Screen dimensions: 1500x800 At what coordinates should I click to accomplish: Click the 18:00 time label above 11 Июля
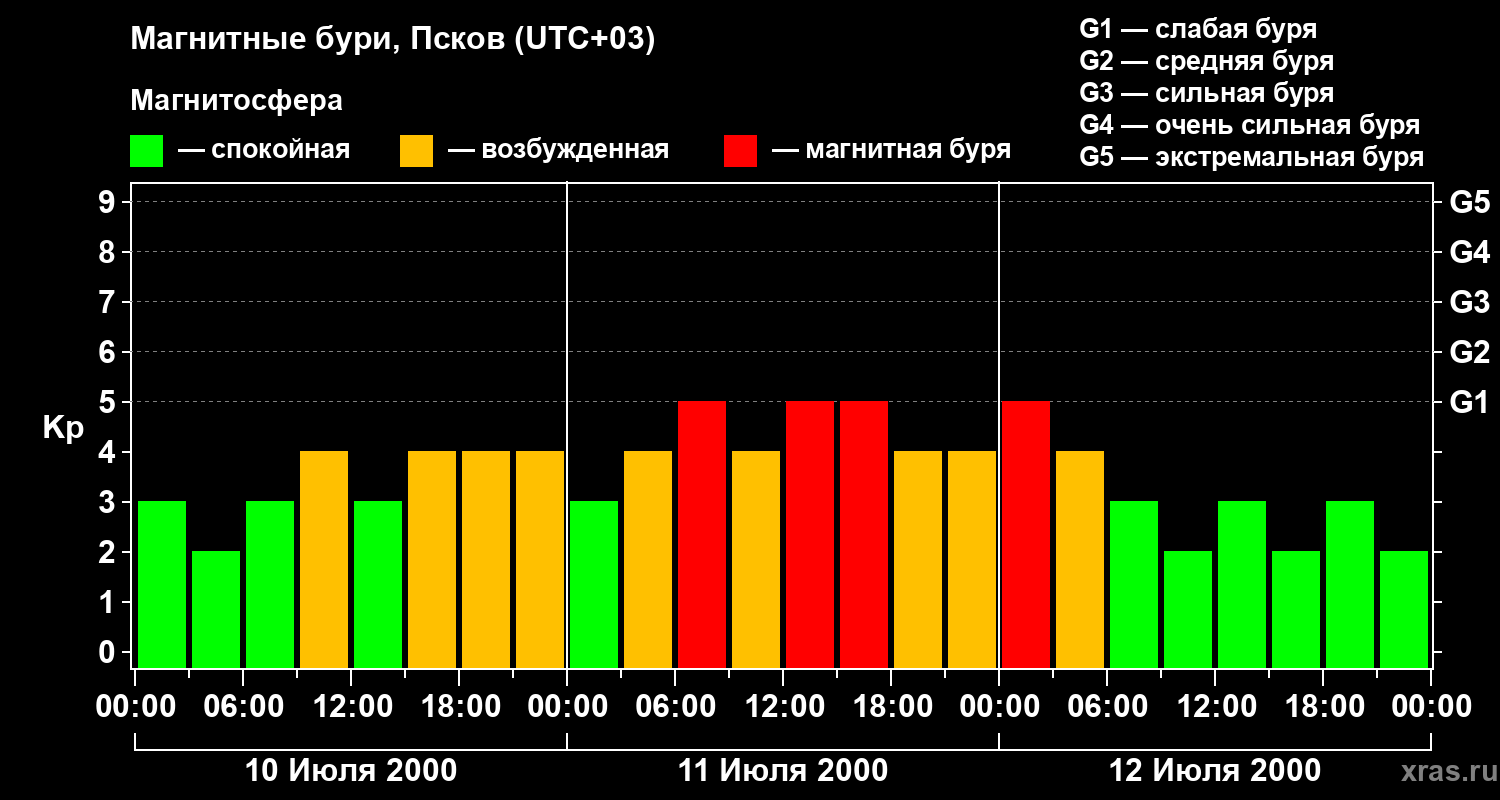pyautogui.click(x=891, y=707)
